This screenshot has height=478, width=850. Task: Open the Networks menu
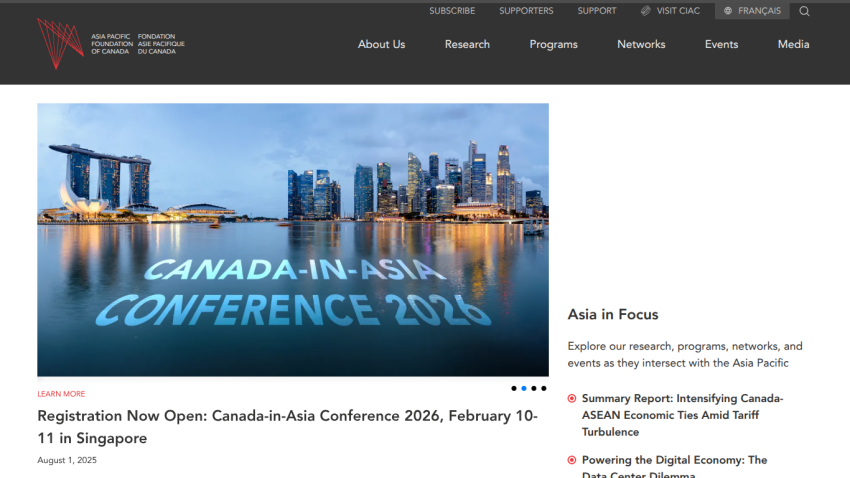click(x=641, y=44)
